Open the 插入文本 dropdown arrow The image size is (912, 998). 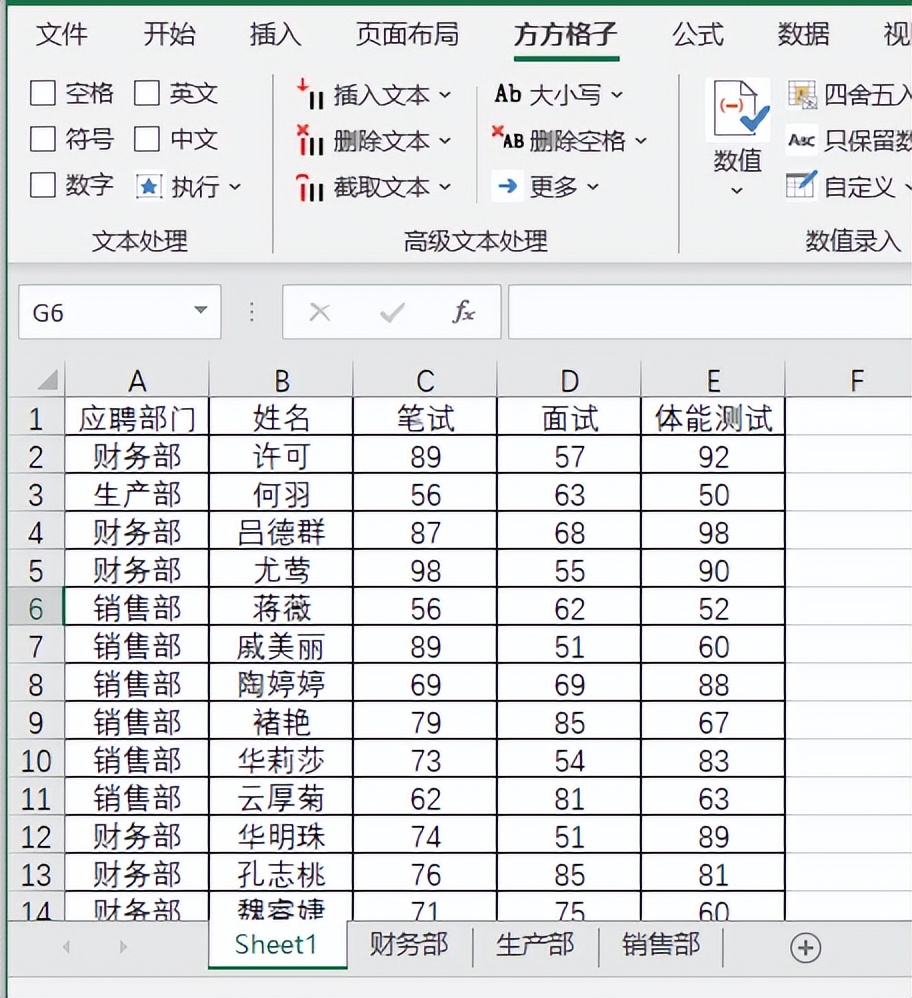tap(445, 95)
